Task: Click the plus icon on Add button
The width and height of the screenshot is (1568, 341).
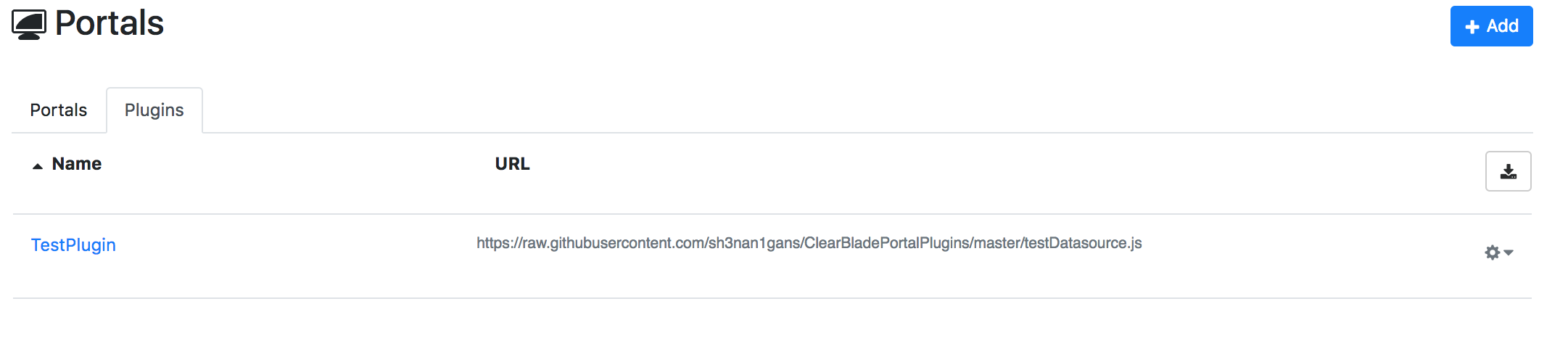Action: click(x=1472, y=27)
